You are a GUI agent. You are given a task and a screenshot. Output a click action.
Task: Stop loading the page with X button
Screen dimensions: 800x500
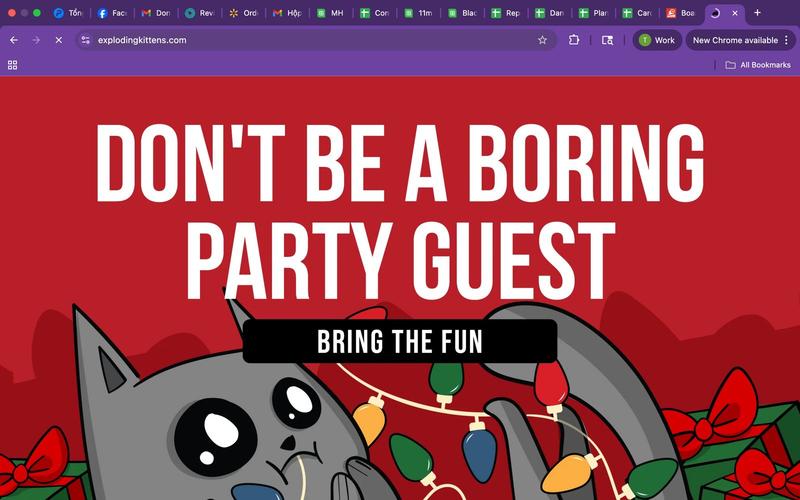click(x=58, y=40)
